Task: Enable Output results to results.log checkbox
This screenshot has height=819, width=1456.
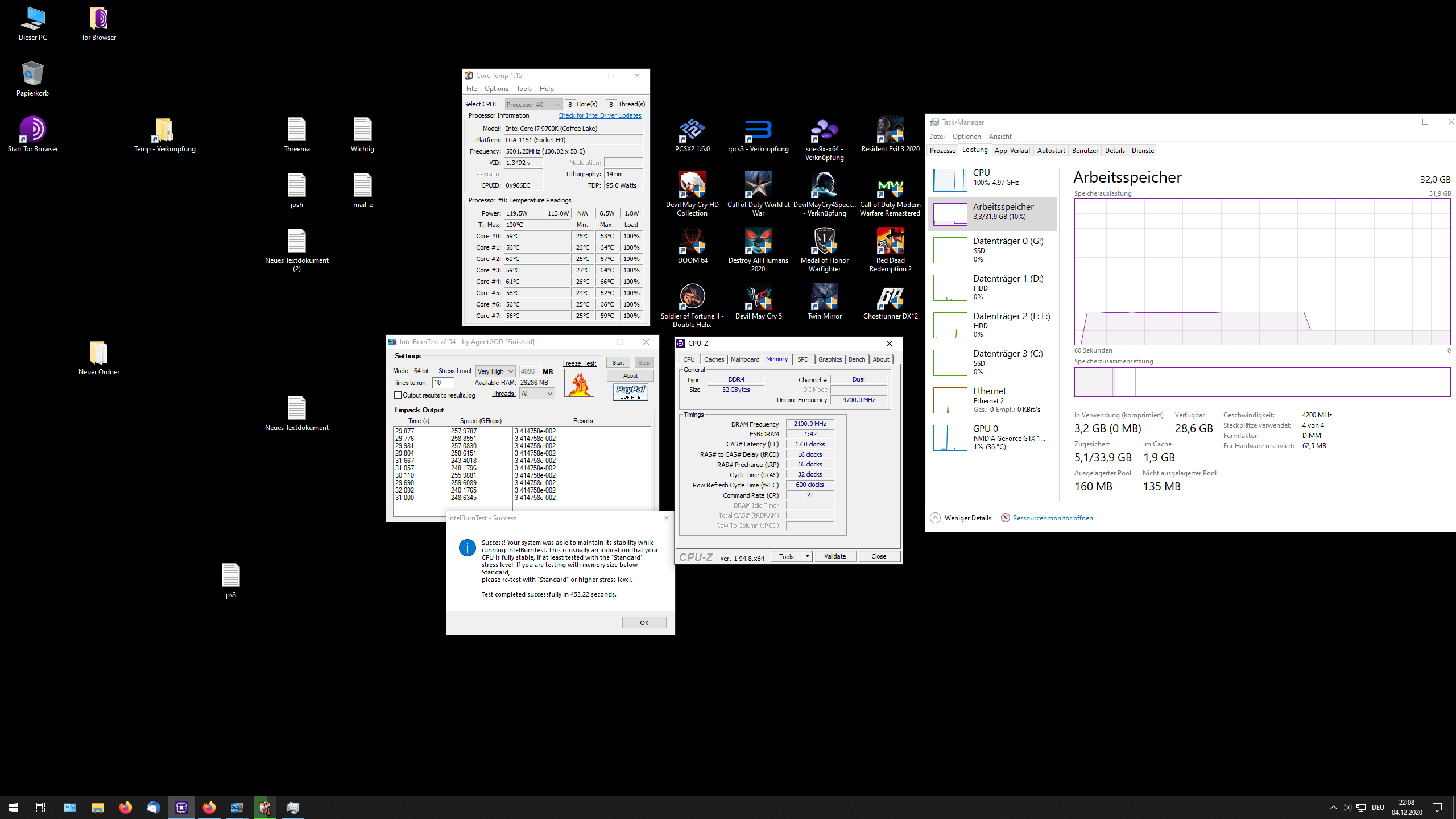Action: tap(398, 395)
